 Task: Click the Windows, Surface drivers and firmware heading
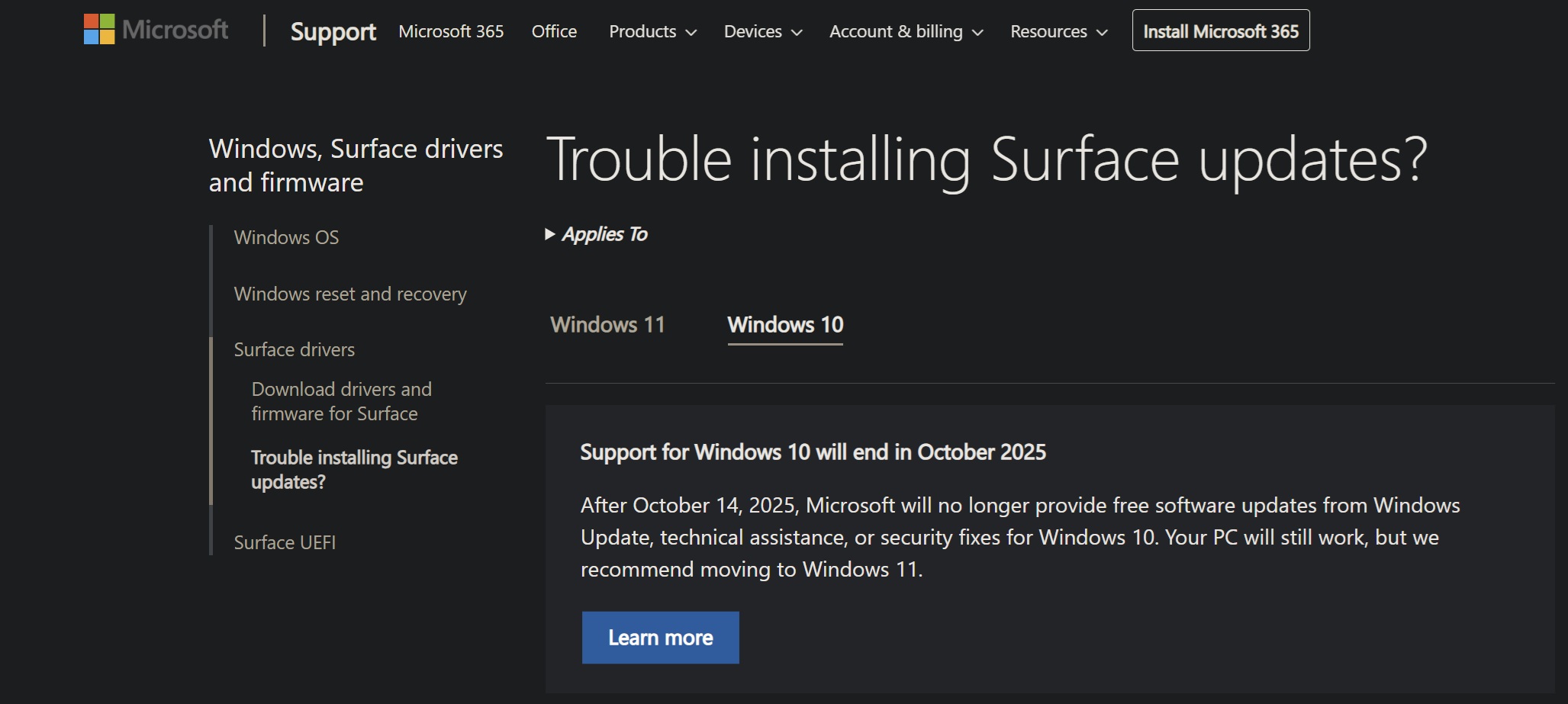(356, 165)
